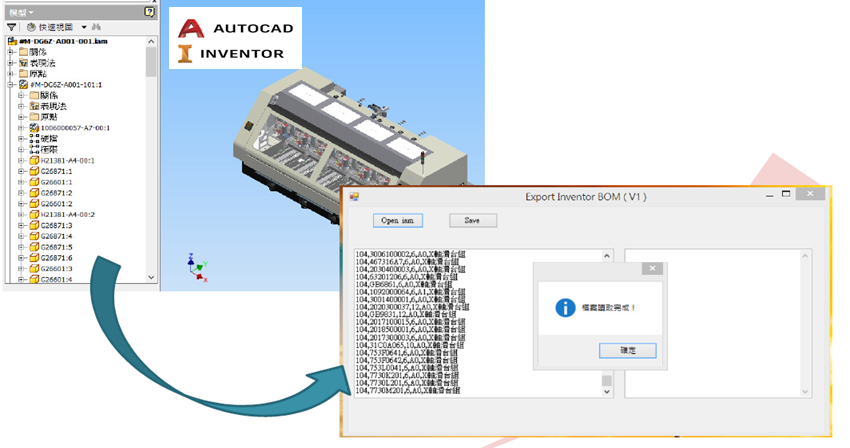Viewport: 850px width, 448px height.
Task: Click the BOM line 104,753L0041,6,A0
Action: 407,368
